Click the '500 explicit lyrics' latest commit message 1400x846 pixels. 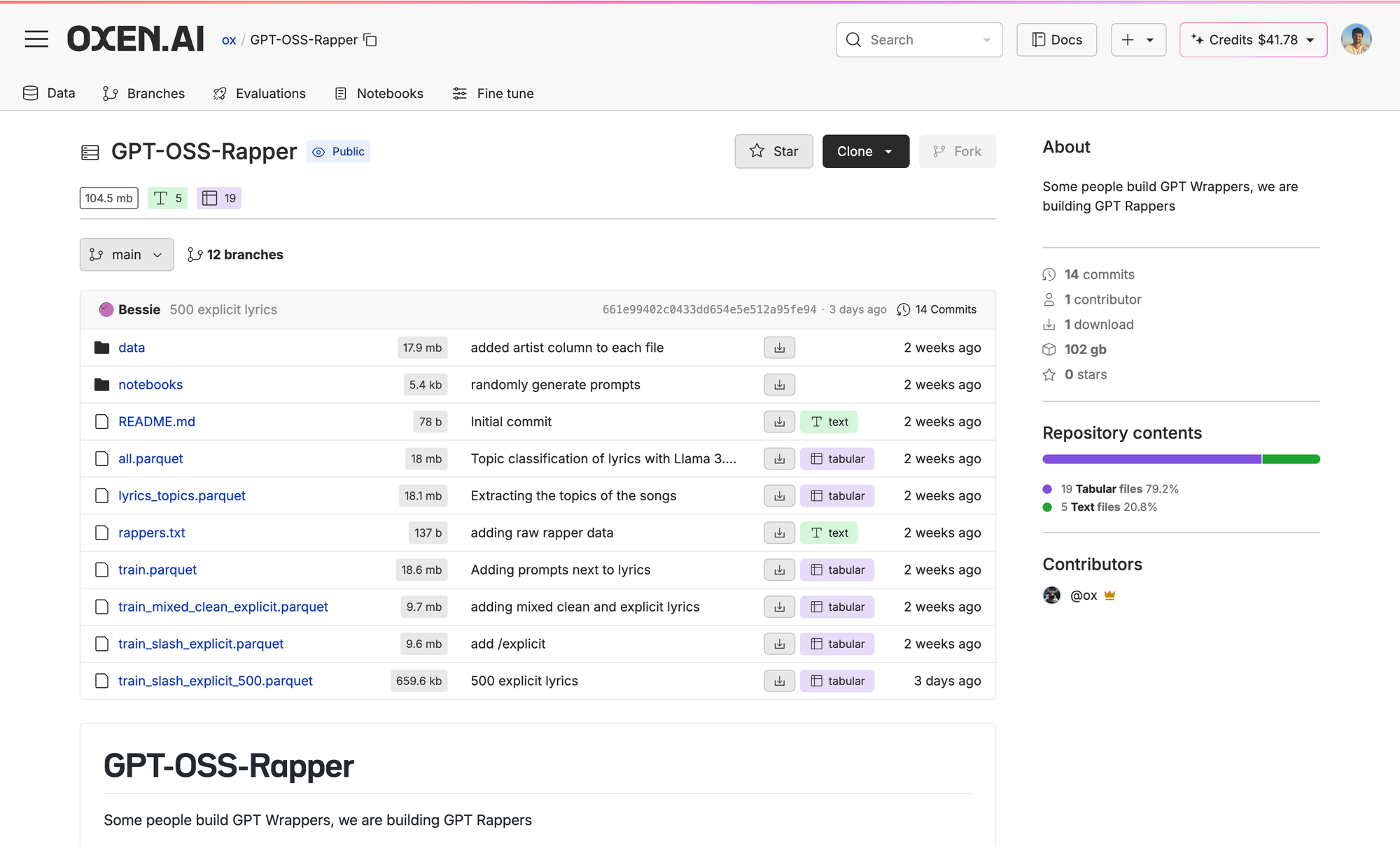[223, 309]
